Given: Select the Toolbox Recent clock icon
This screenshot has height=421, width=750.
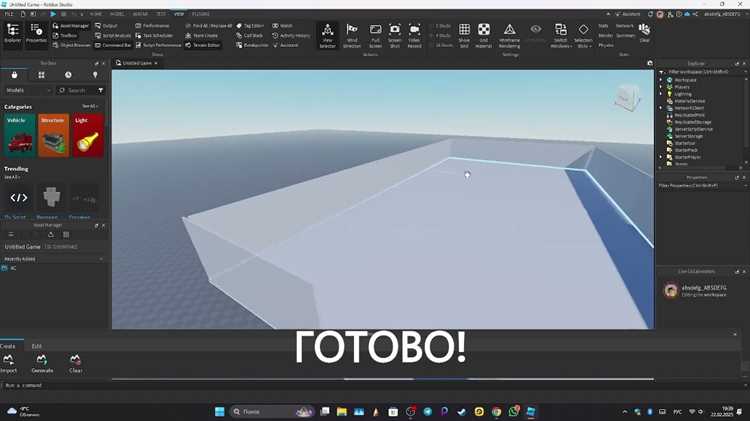Looking at the screenshot, I should (x=68, y=75).
